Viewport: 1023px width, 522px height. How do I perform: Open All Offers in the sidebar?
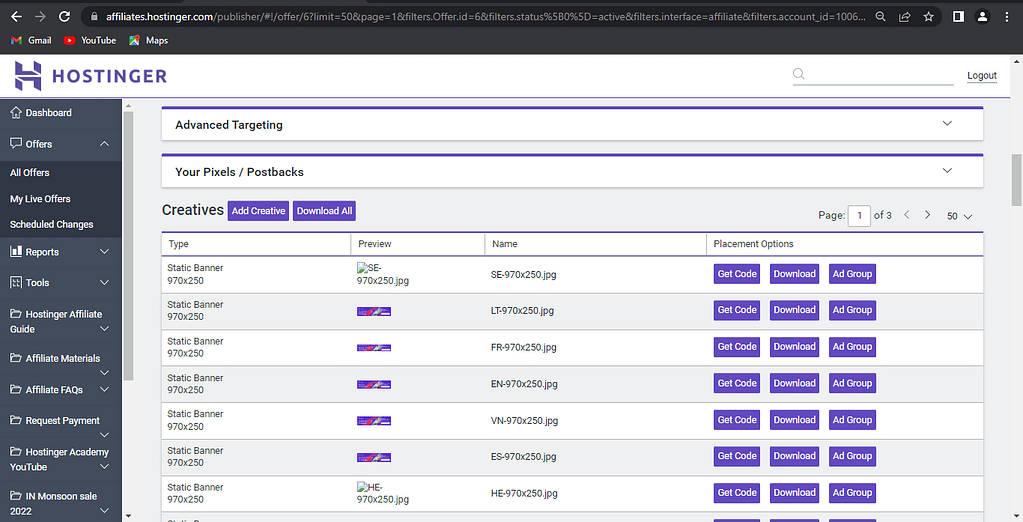[x=30, y=172]
